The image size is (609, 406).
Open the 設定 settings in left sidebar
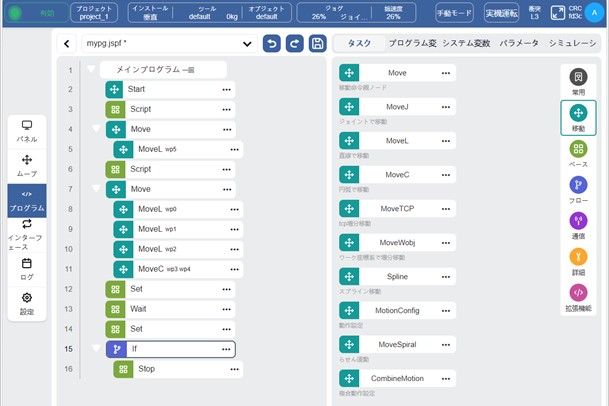click(x=27, y=302)
